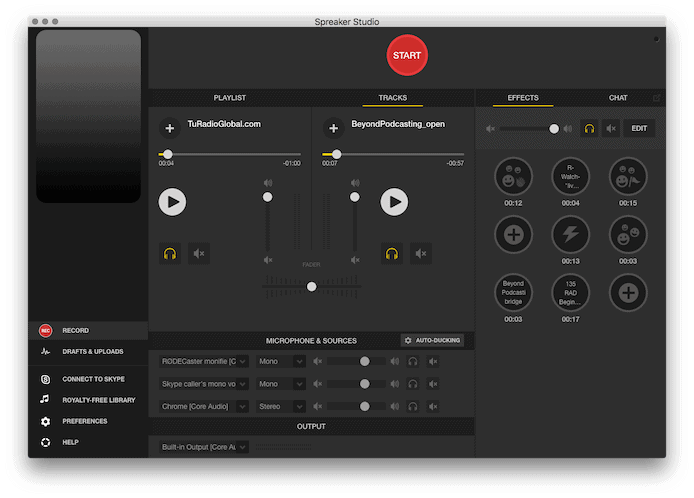Click Skype caller volume slider knob
694x498 pixels.
[364, 384]
